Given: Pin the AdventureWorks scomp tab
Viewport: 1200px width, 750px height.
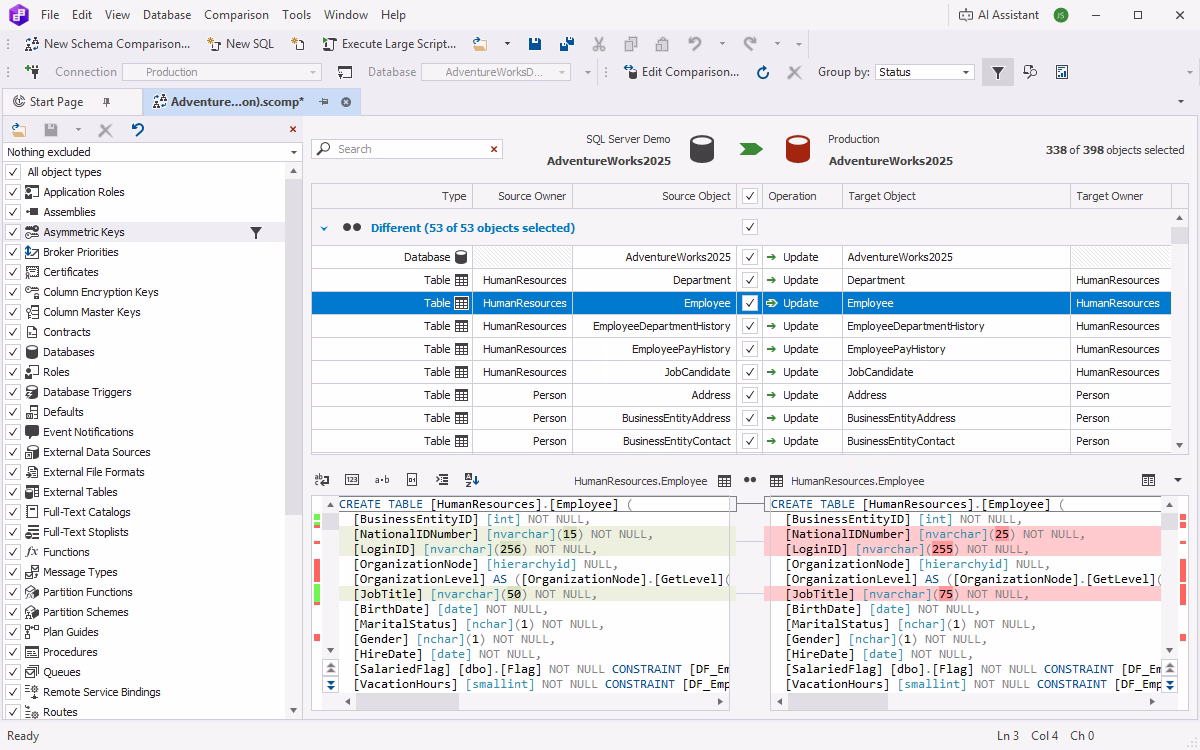Looking at the screenshot, I should coord(324,102).
